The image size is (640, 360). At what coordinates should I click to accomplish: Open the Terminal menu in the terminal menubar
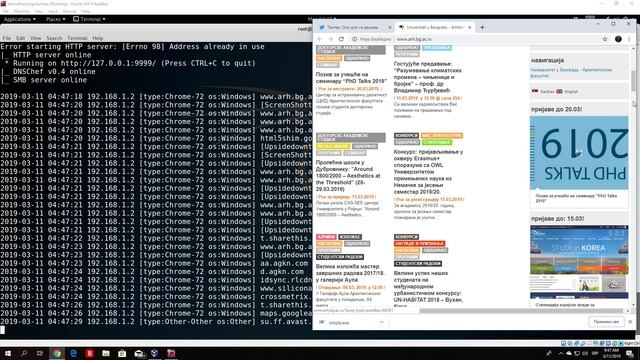pyautogui.click(x=77, y=38)
